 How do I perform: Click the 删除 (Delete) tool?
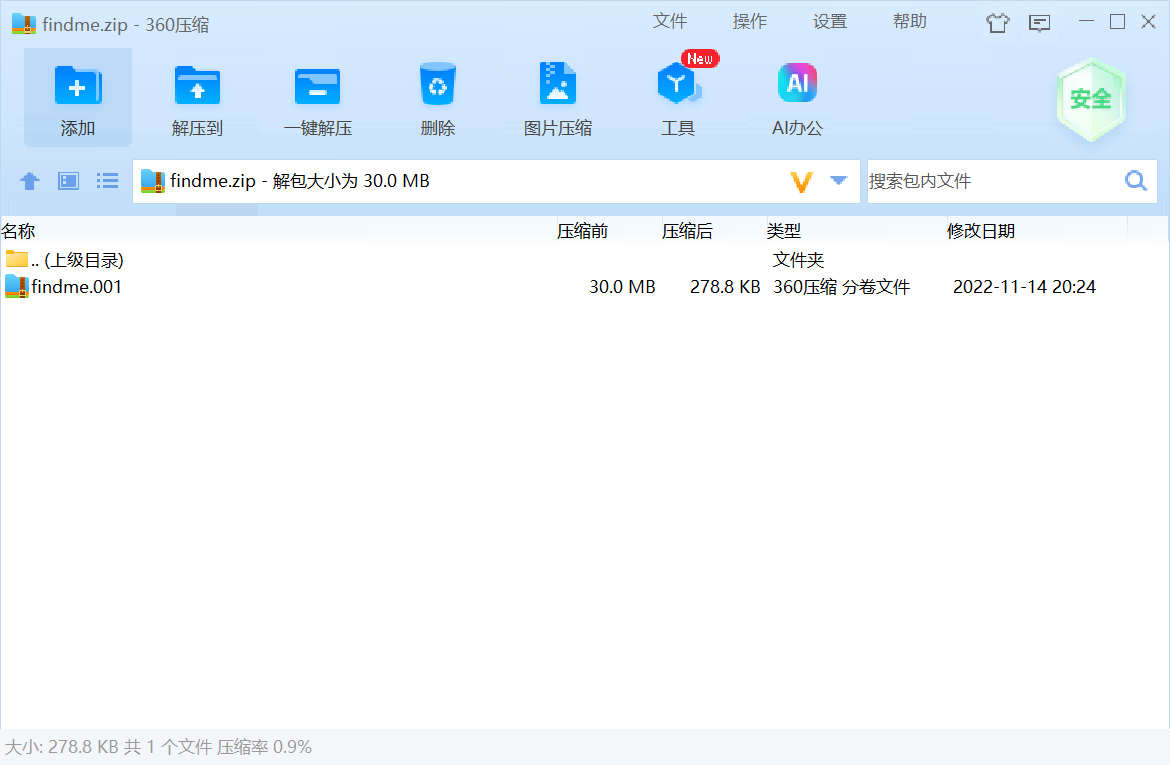pos(437,97)
